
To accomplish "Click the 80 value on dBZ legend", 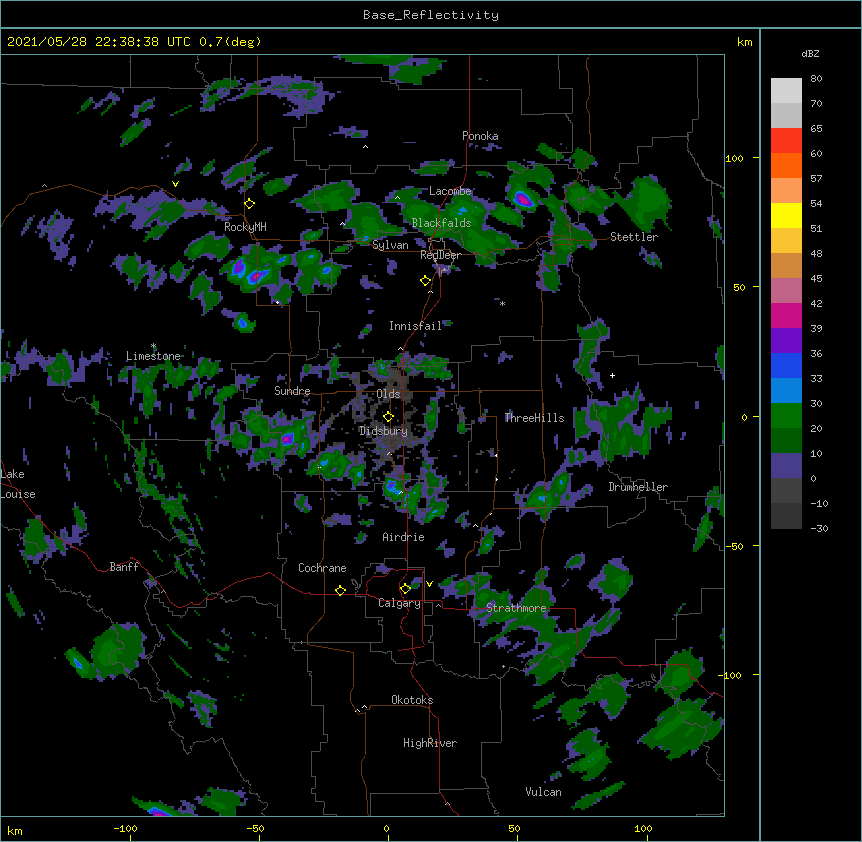I will tap(816, 79).
